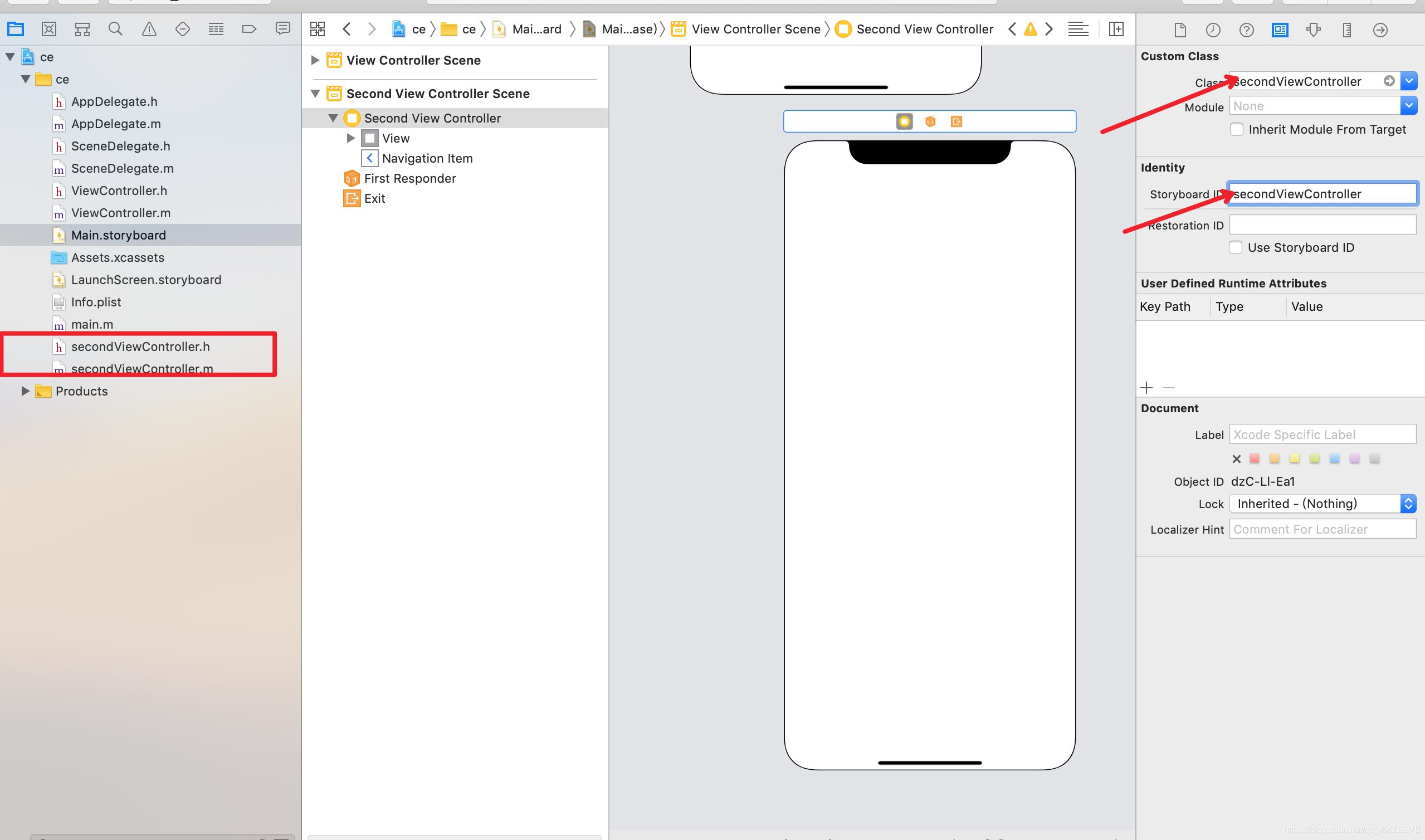Choose the red document label color
Viewport: 1425px width, 840px height.
[x=1255, y=458]
